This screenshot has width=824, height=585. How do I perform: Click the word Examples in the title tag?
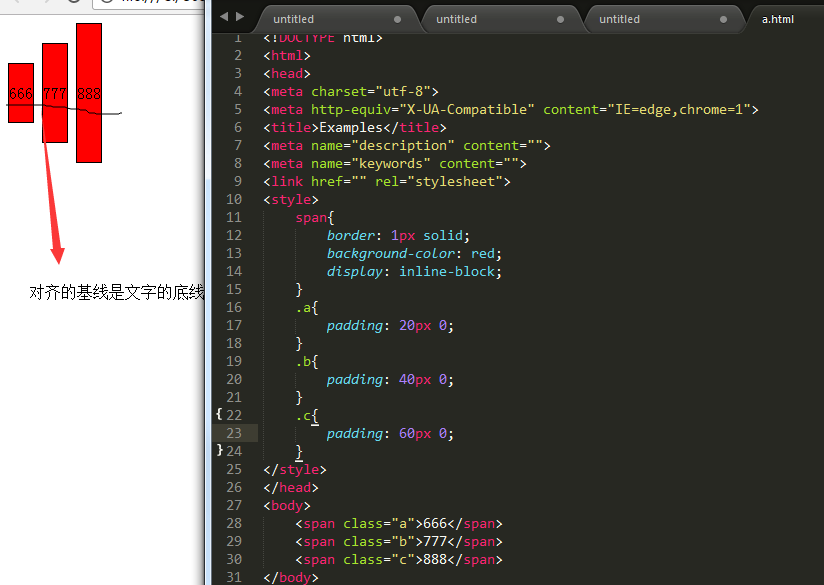pos(351,127)
